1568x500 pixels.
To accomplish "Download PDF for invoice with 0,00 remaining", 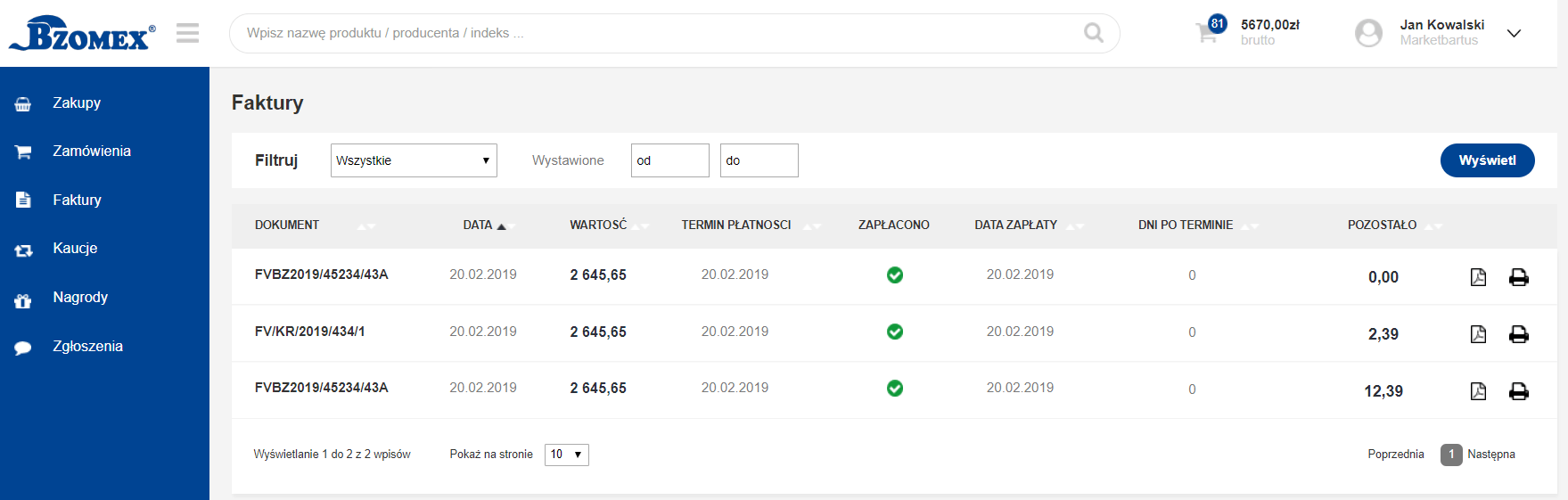I will point(1478,277).
